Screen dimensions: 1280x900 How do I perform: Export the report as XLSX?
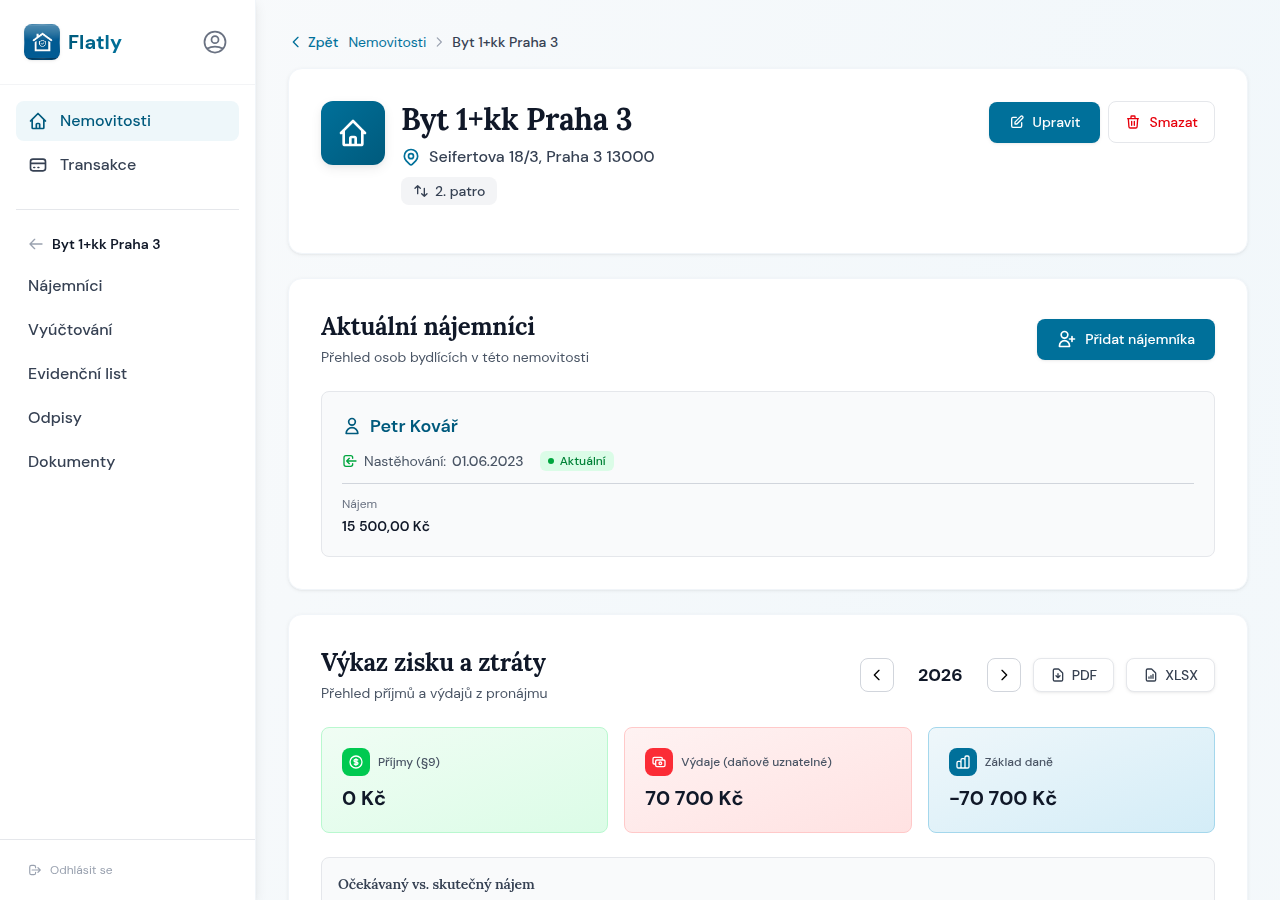tap(1170, 675)
